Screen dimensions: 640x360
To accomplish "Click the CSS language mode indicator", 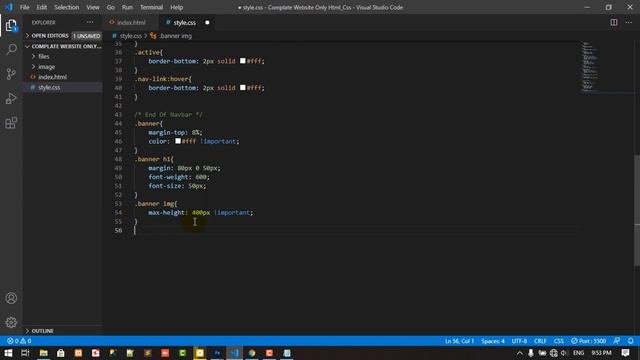I will pyautogui.click(x=558, y=341).
